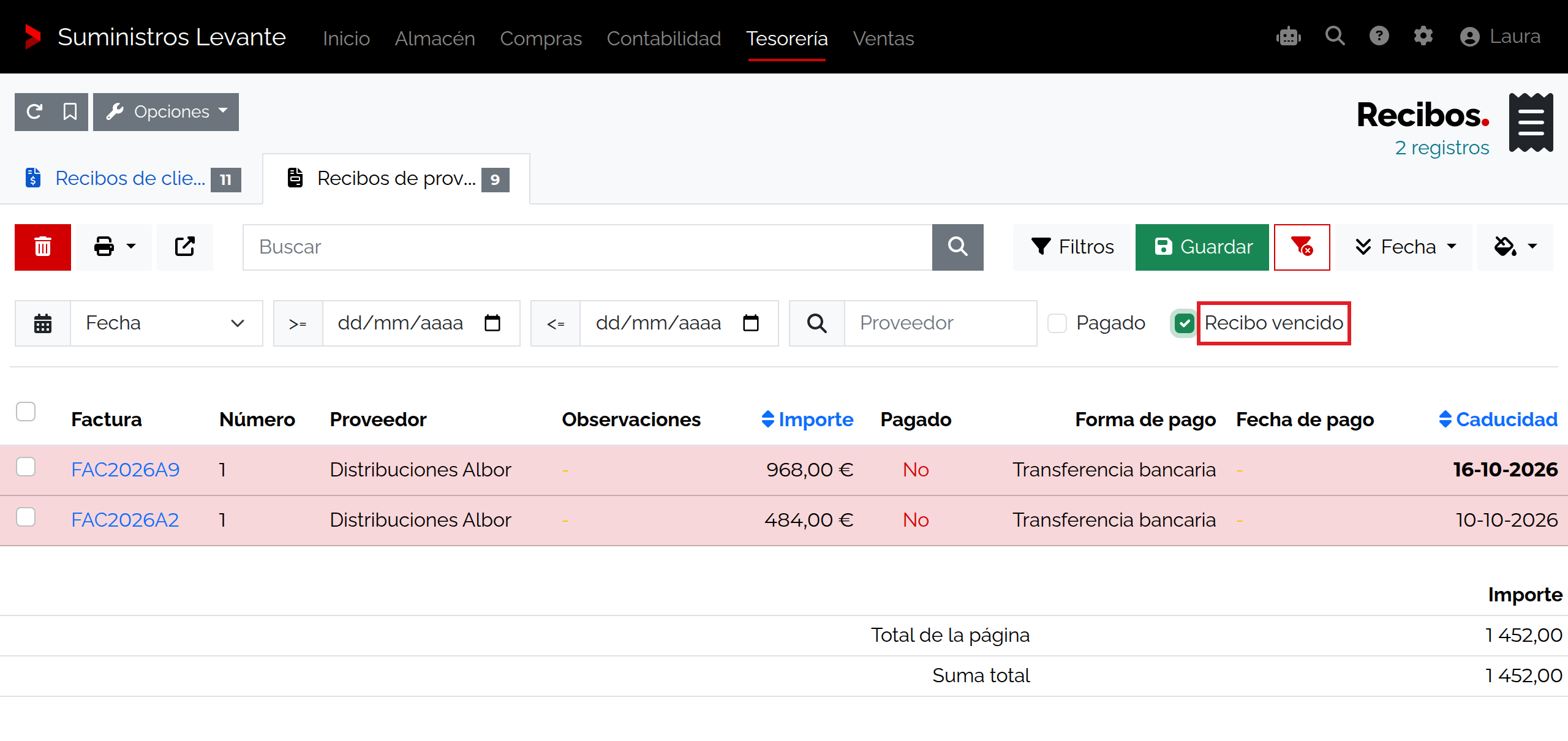
Task: Click the Filtros button
Action: tap(1072, 247)
